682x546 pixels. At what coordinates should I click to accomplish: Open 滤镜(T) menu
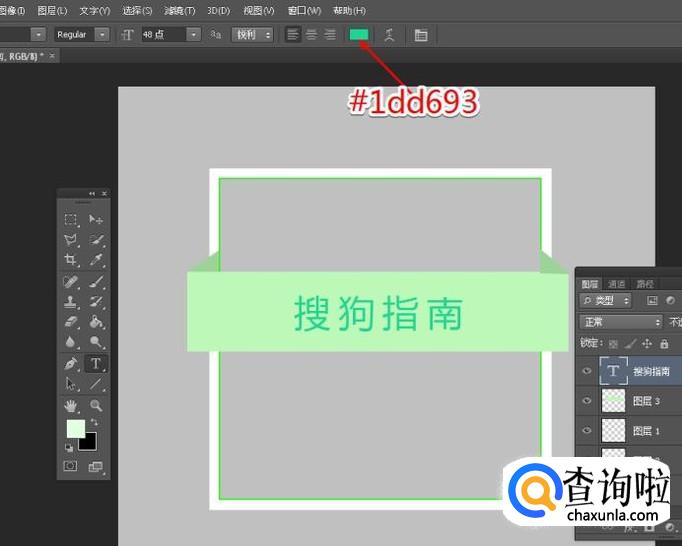180,10
